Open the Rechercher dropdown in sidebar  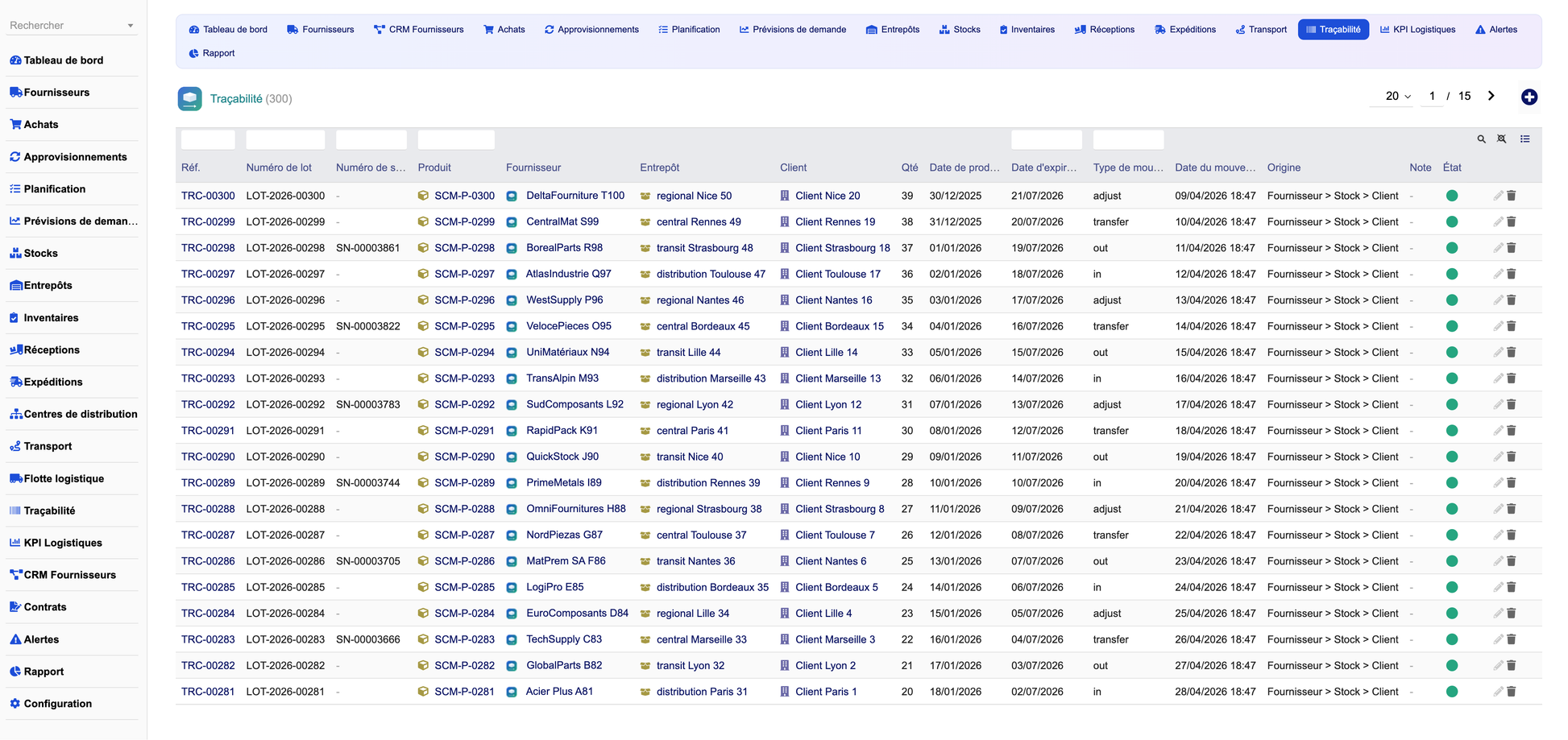(72, 26)
